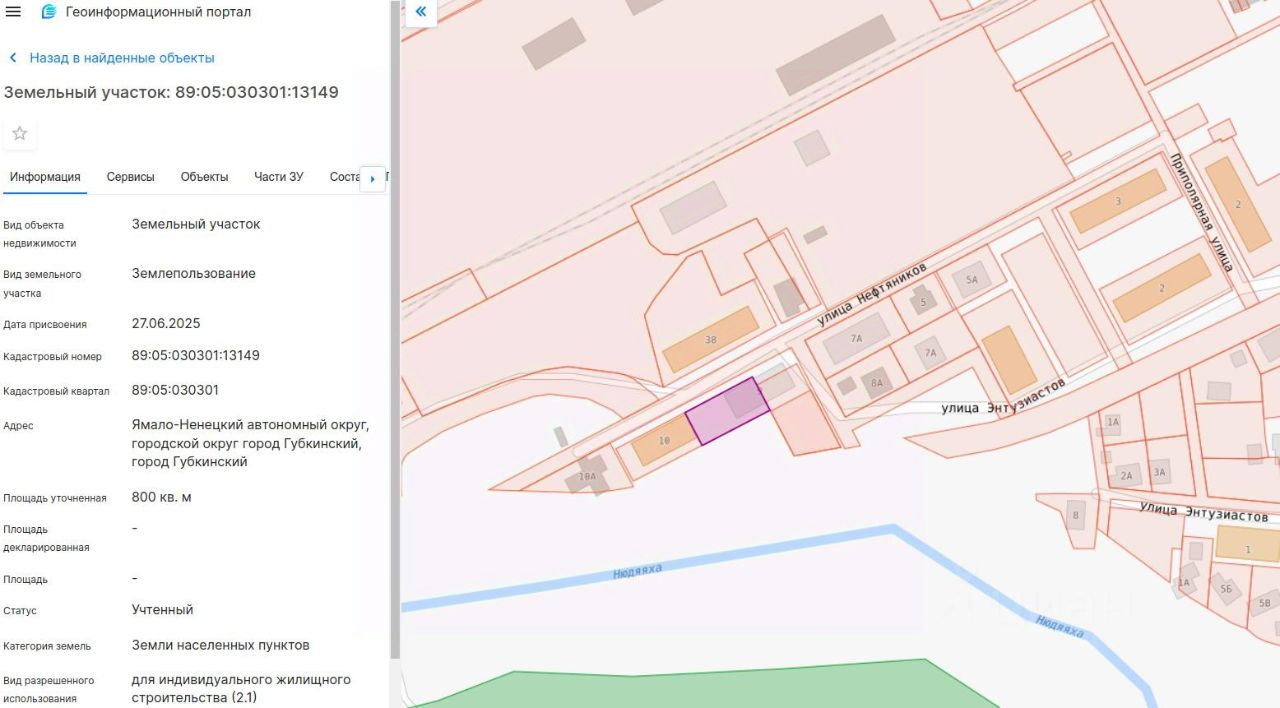
Task: Click building 10 next to the parcel
Action: (664, 440)
